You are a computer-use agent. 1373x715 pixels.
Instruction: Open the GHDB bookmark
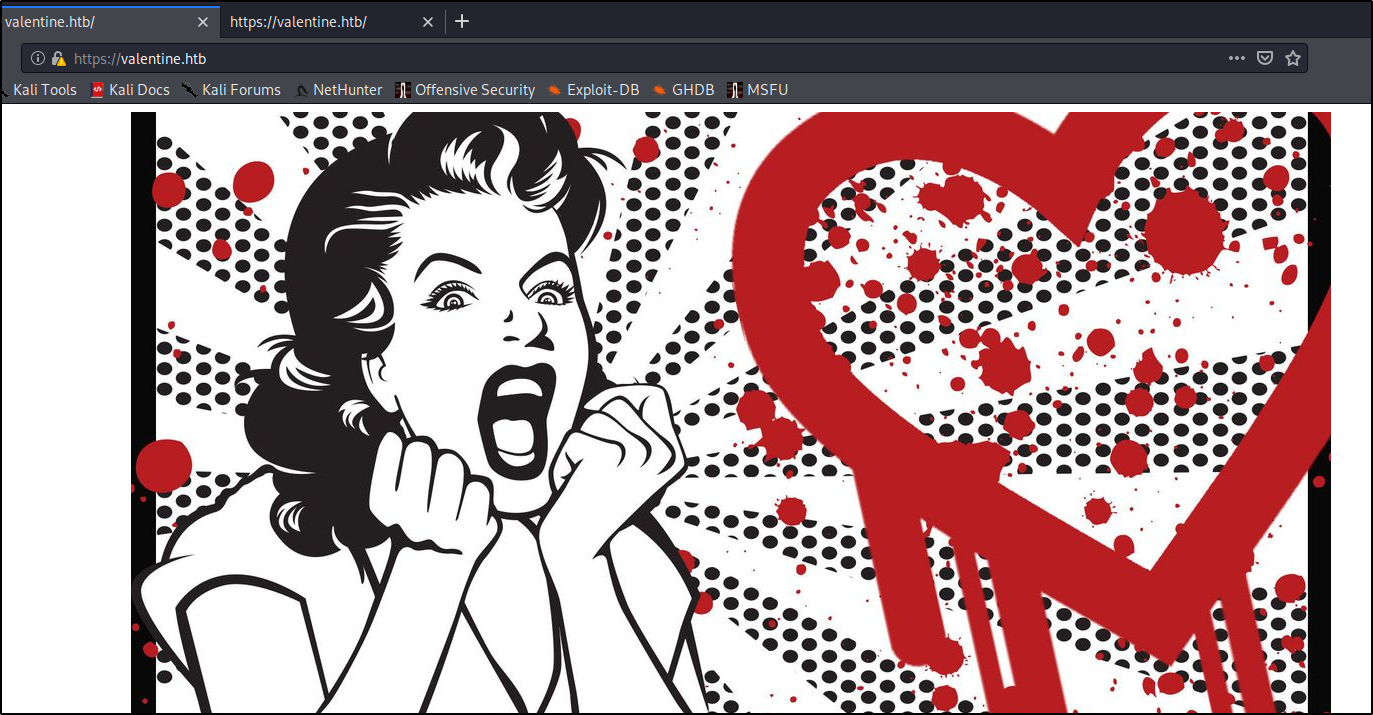pyautogui.click(x=683, y=90)
